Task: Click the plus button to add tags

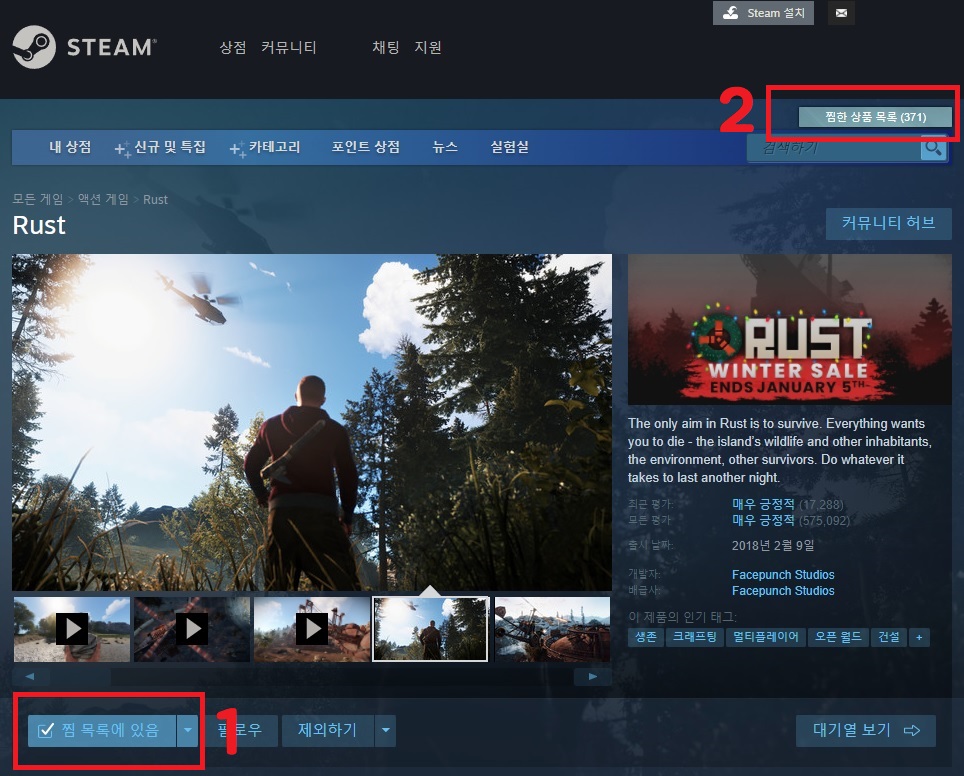Action: coord(919,637)
